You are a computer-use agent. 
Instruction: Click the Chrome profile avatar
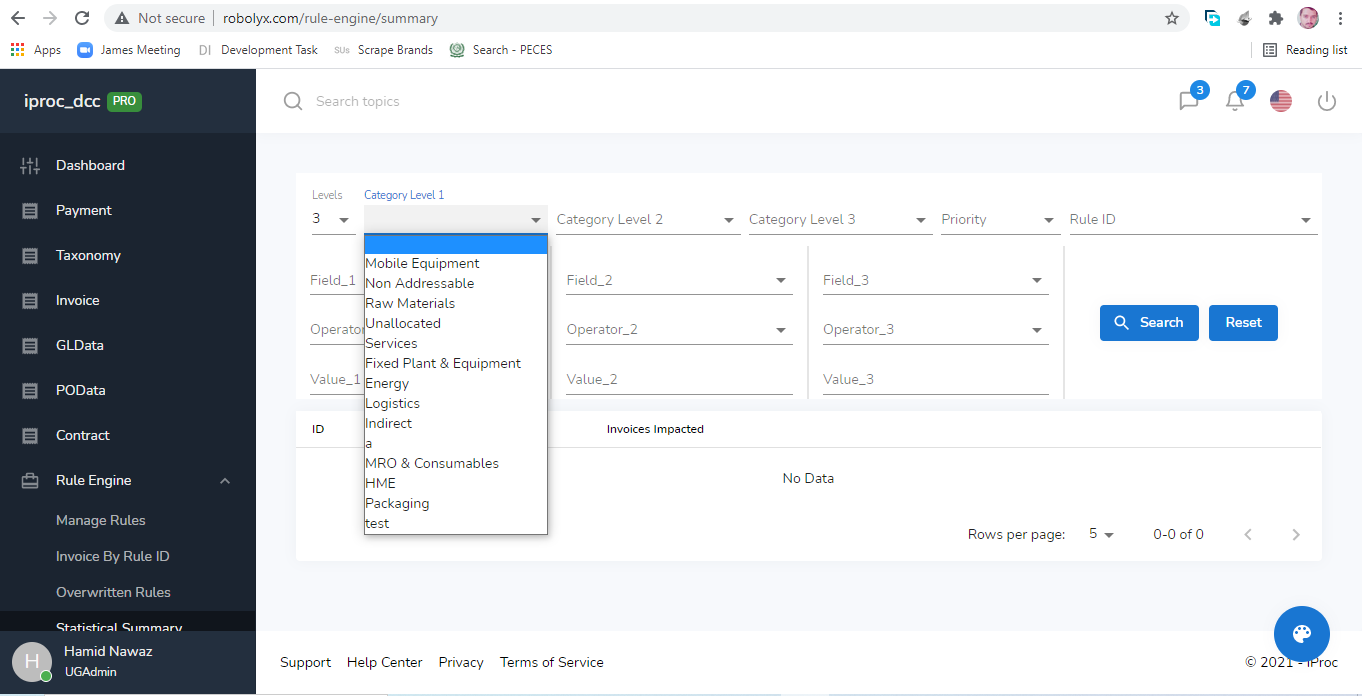tap(1308, 18)
